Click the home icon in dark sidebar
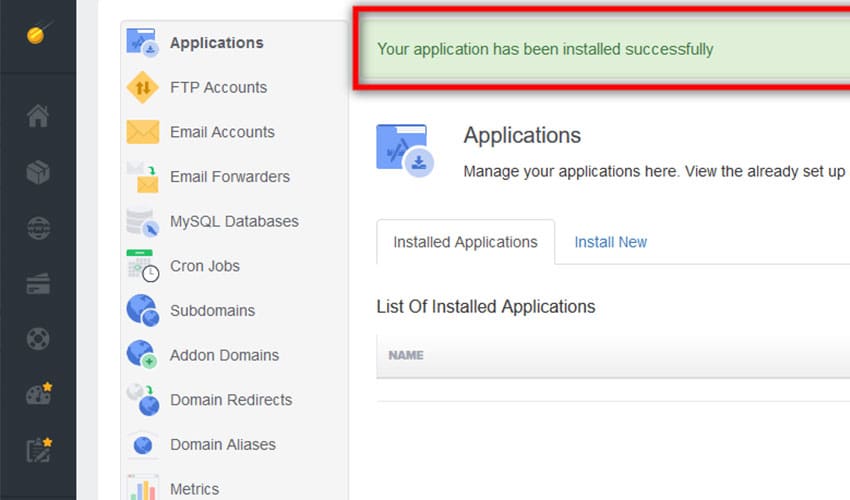The image size is (850, 500). click(x=38, y=117)
